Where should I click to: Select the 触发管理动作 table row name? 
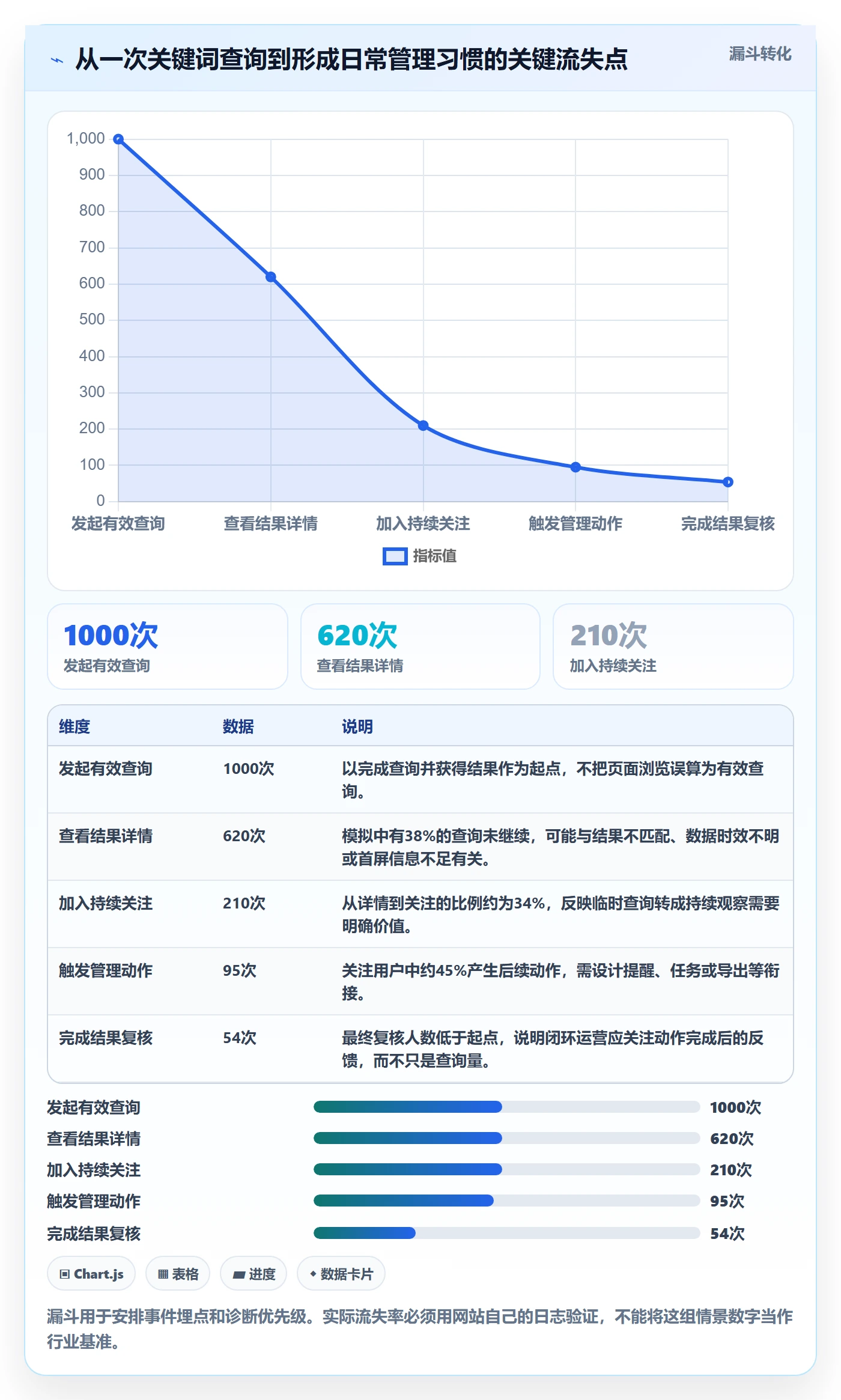[x=106, y=971]
